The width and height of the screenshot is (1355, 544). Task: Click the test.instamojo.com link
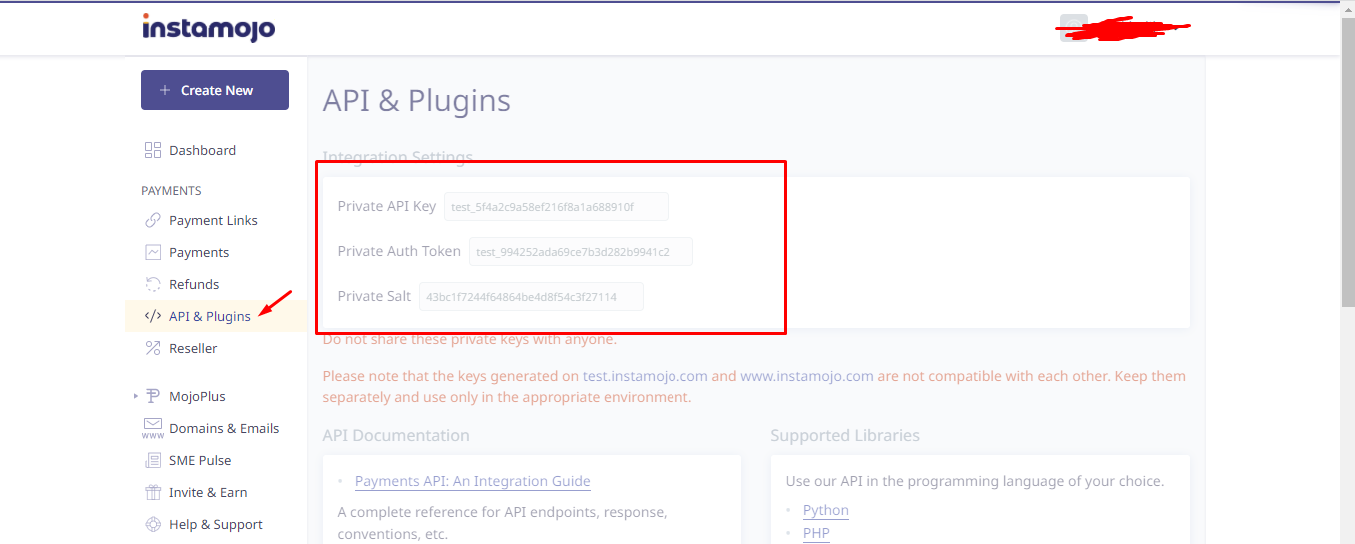pos(645,376)
